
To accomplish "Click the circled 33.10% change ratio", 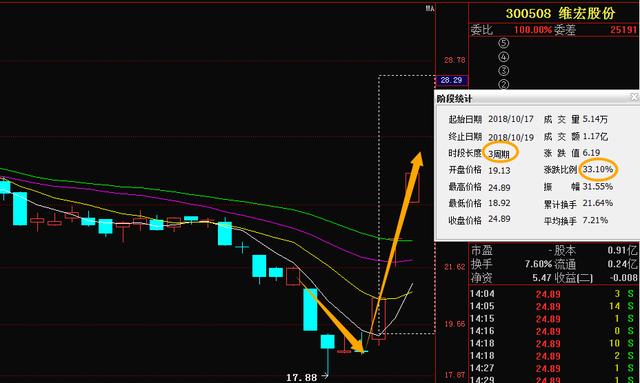I will tap(598, 169).
